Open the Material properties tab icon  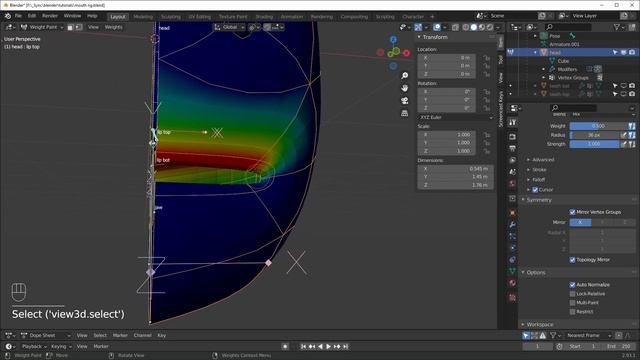(x=513, y=283)
